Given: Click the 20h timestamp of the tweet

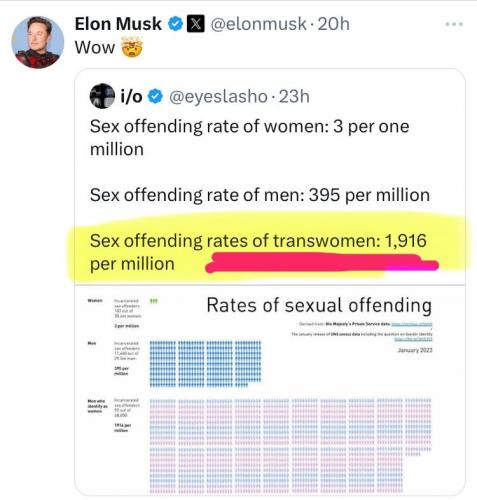Looking at the screenshot, I should click(333, 24).
